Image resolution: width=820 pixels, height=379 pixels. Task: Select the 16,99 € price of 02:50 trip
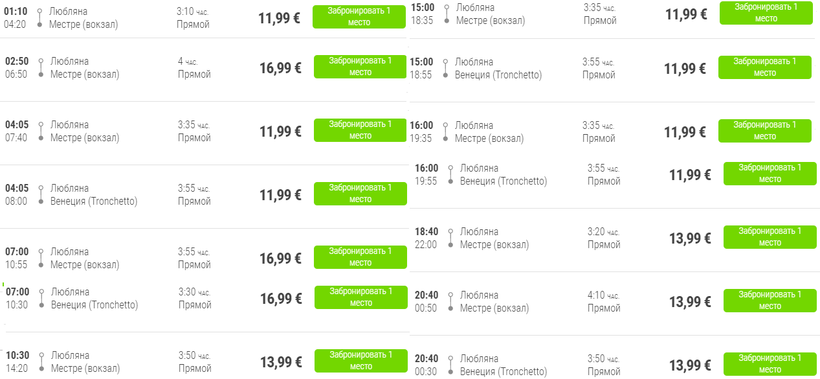click(280, 68)
